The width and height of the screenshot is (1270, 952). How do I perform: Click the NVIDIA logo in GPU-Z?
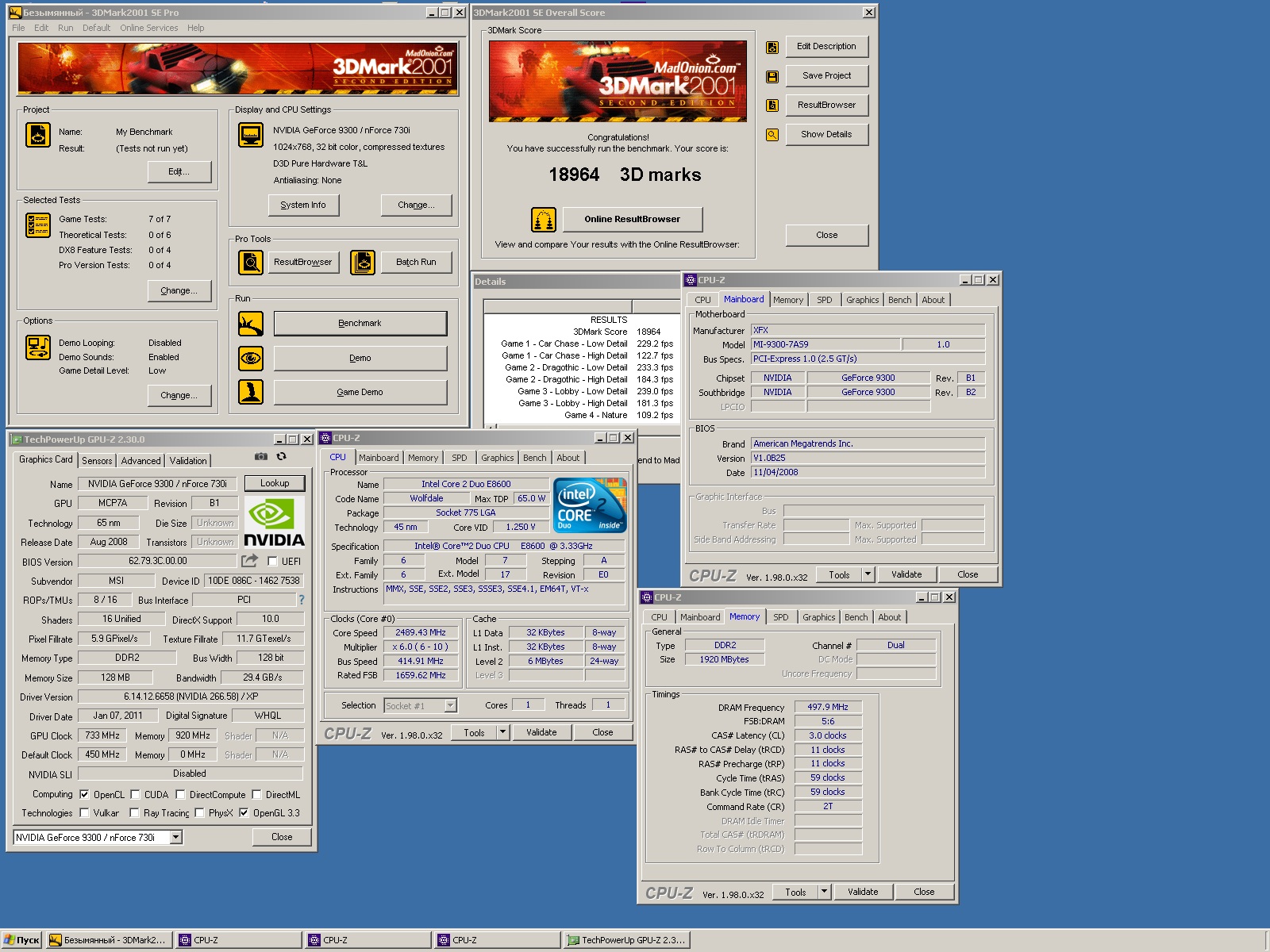click(274, 522)
